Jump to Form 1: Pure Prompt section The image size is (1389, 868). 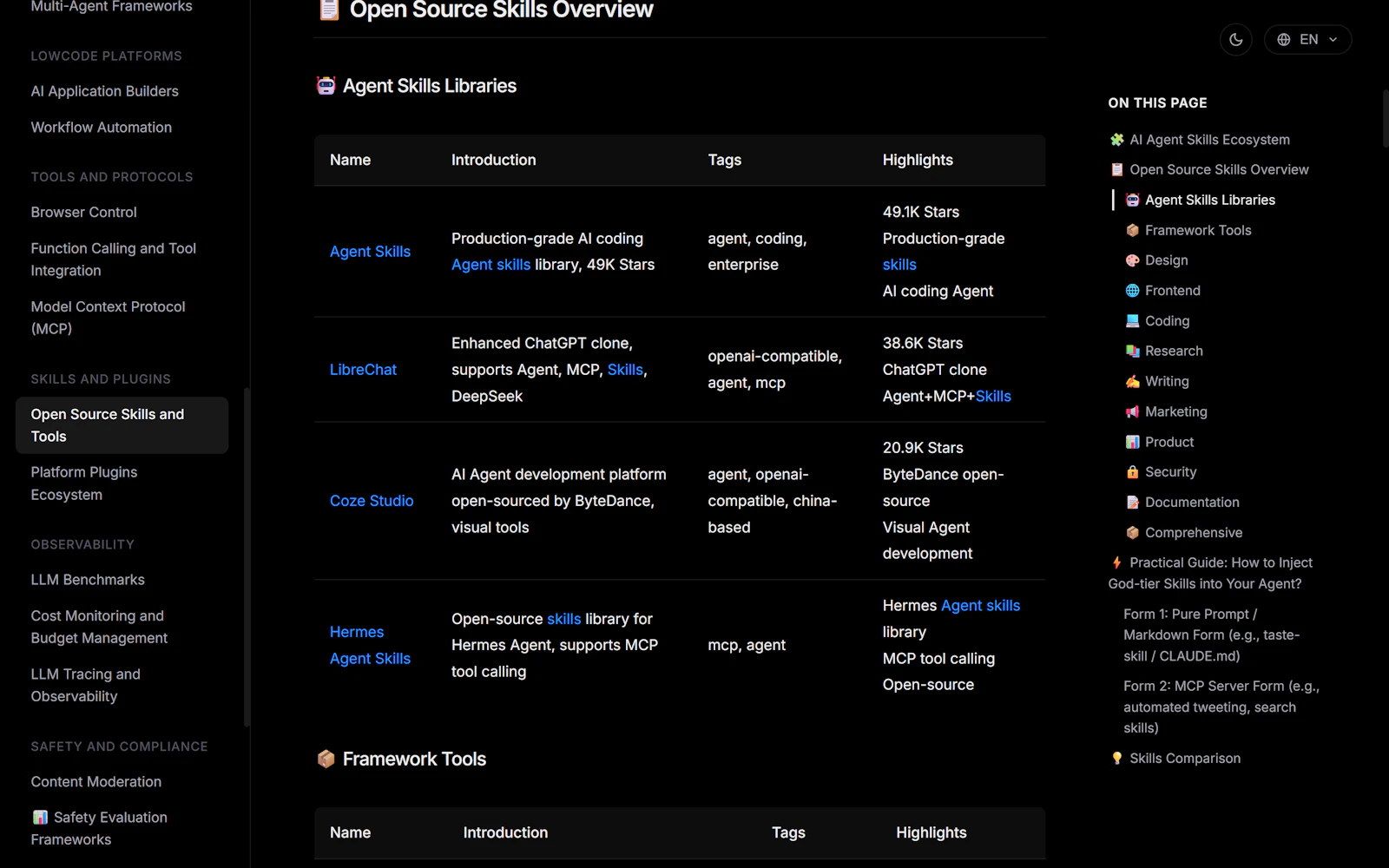coord(1211,635)
